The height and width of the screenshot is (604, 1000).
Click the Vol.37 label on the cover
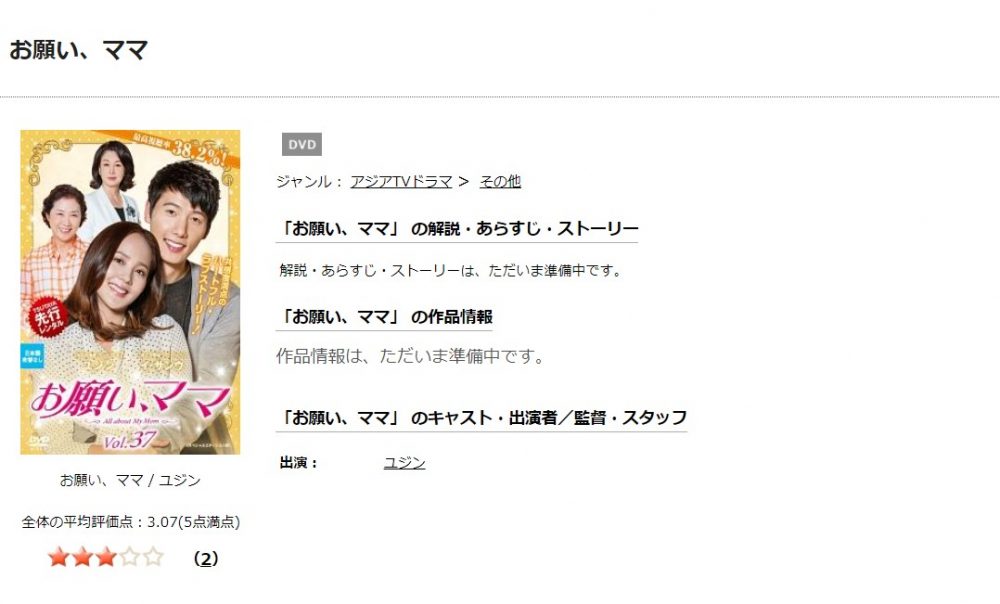point(129,440)
